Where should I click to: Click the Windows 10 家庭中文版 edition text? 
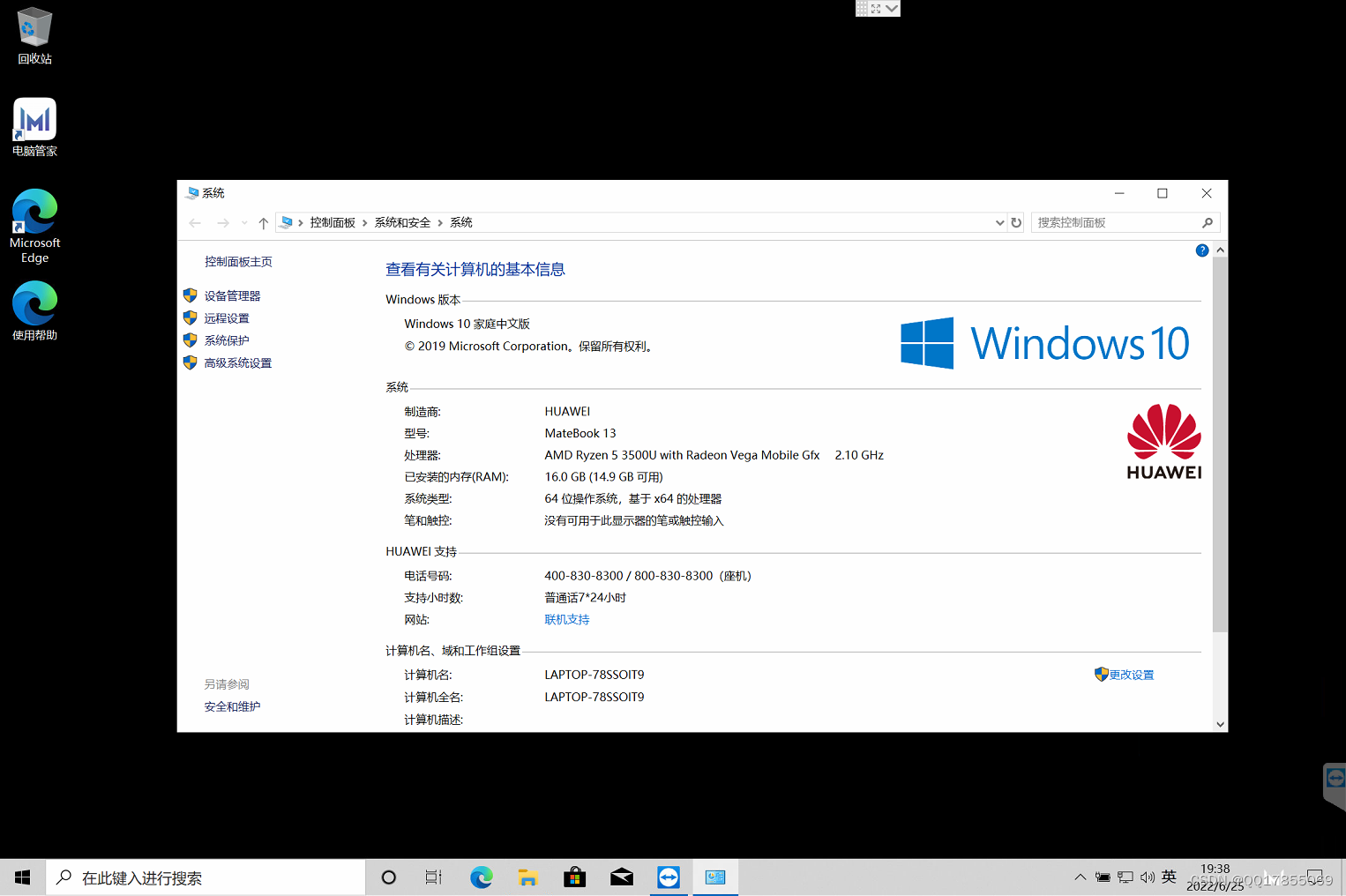tap(467, 324)
